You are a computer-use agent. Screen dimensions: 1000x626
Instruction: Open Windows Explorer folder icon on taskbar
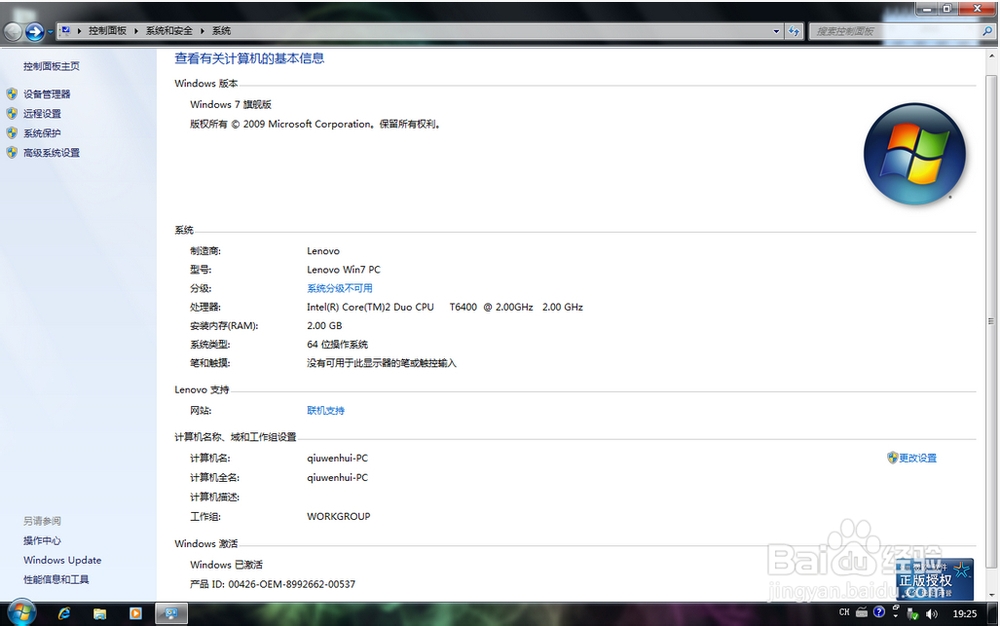click(100, 613)
